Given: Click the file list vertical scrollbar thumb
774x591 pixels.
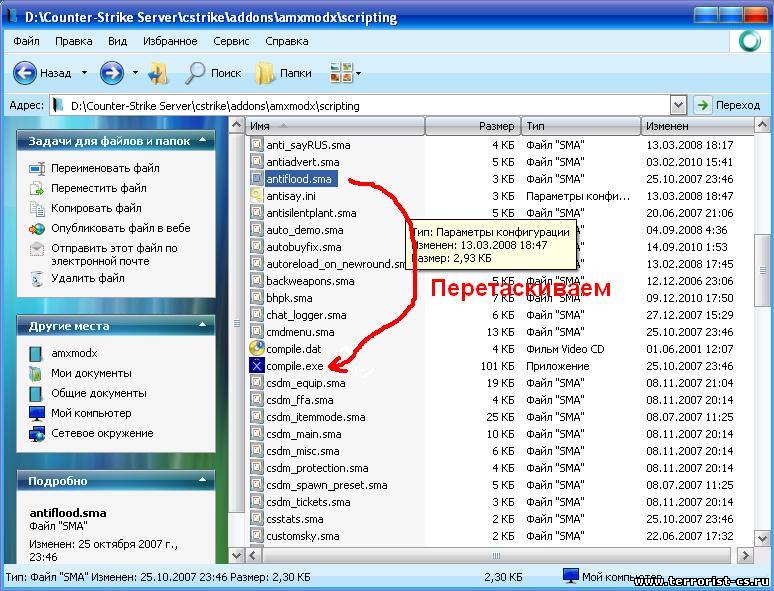Looking at the screenshot, I should [x=762, y=269].
